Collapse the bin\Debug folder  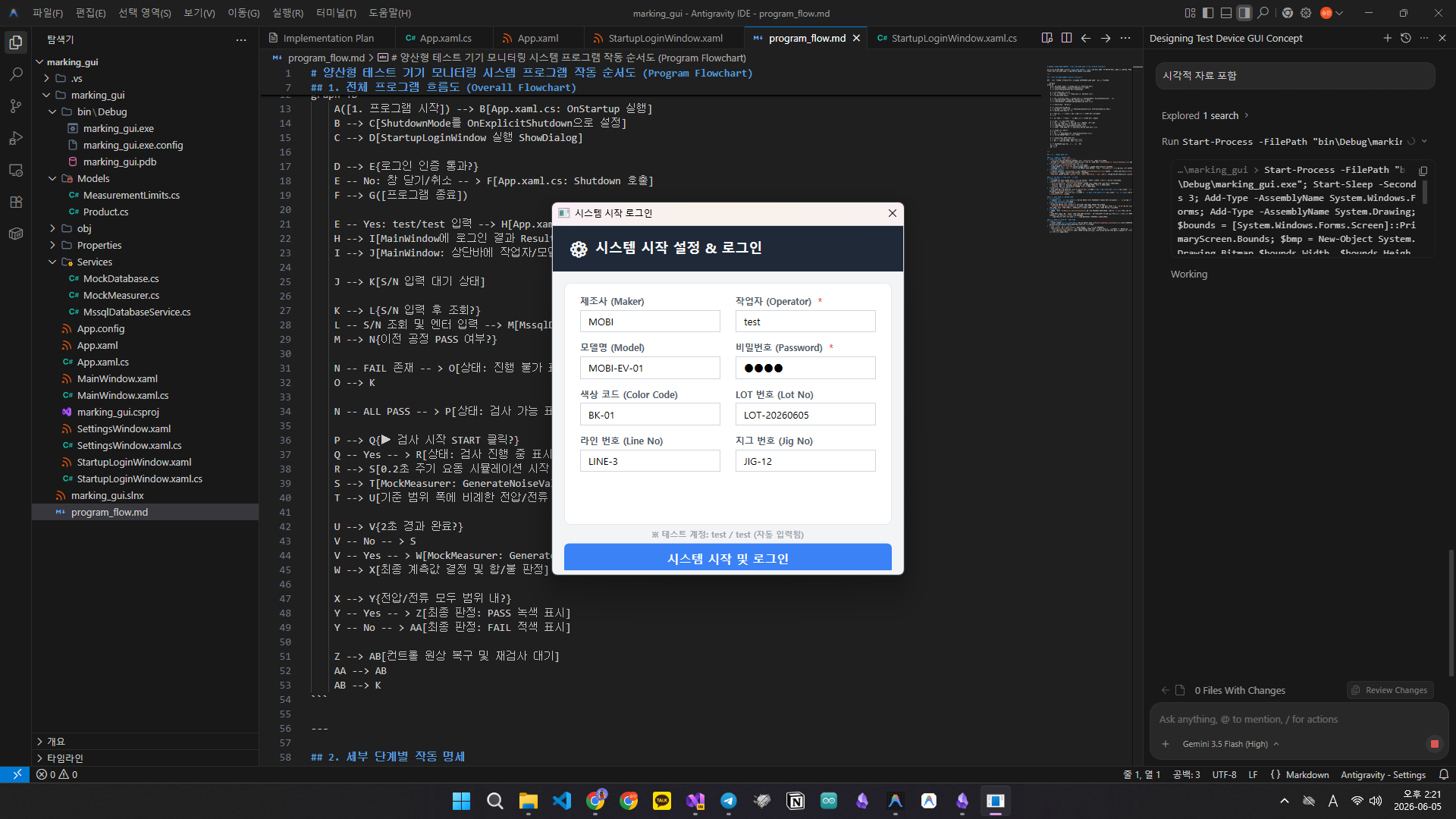(52, 112)
